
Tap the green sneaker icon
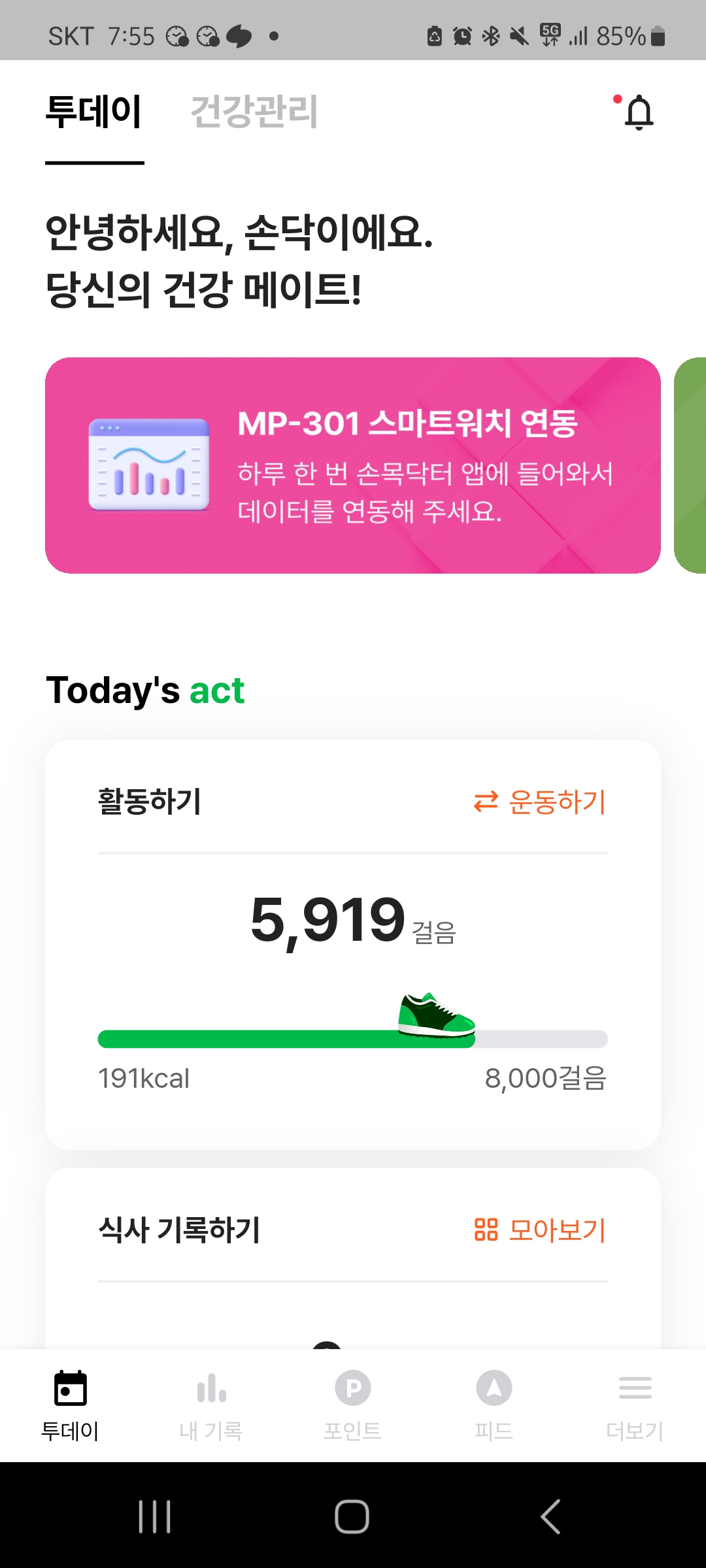pos(435,1015)
